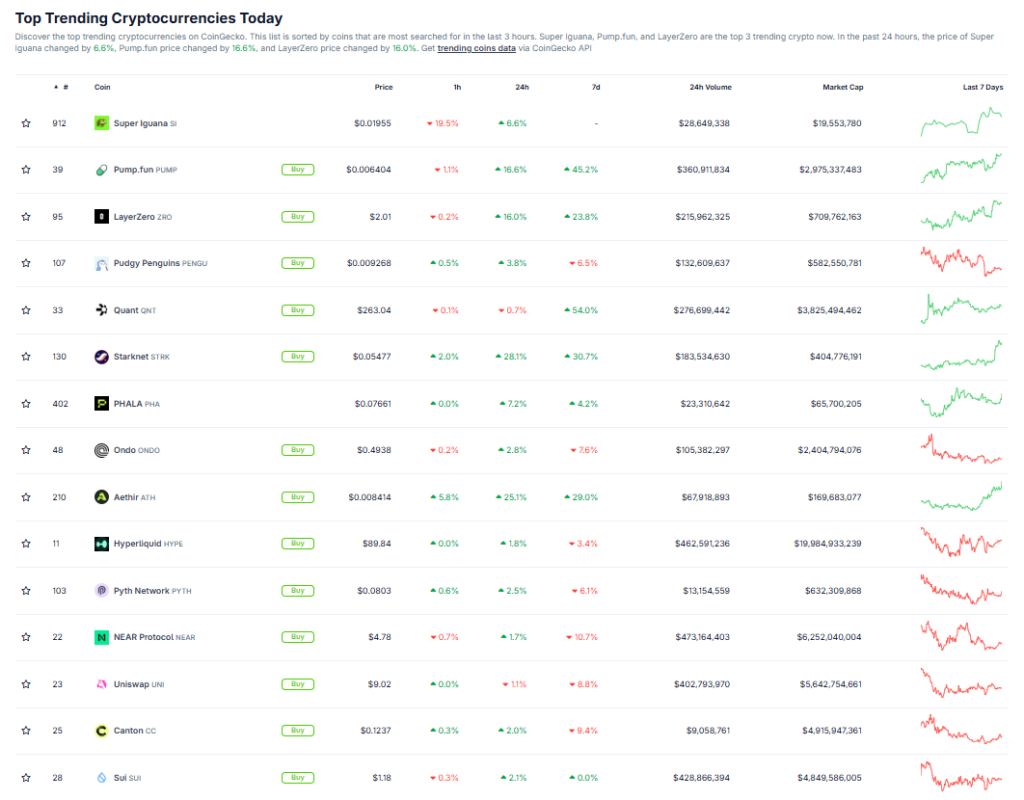Sort by the Market Cap column header

click(842, 87)
